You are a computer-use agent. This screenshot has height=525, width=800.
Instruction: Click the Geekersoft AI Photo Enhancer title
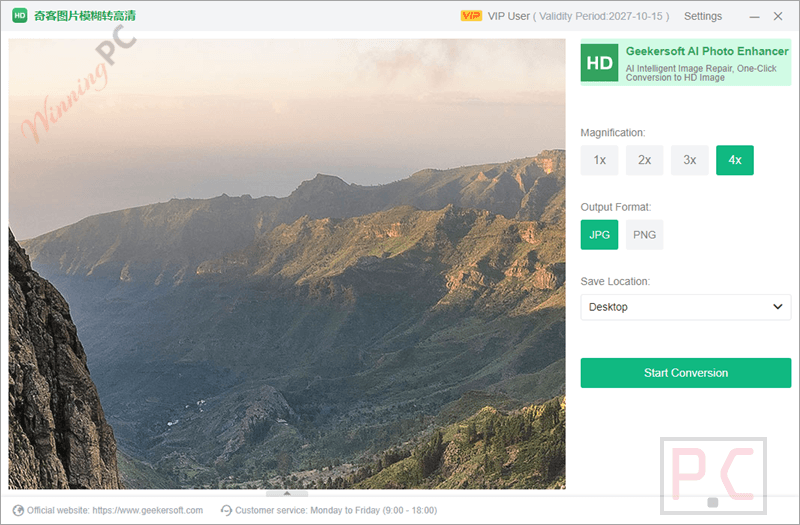point(707,51)
